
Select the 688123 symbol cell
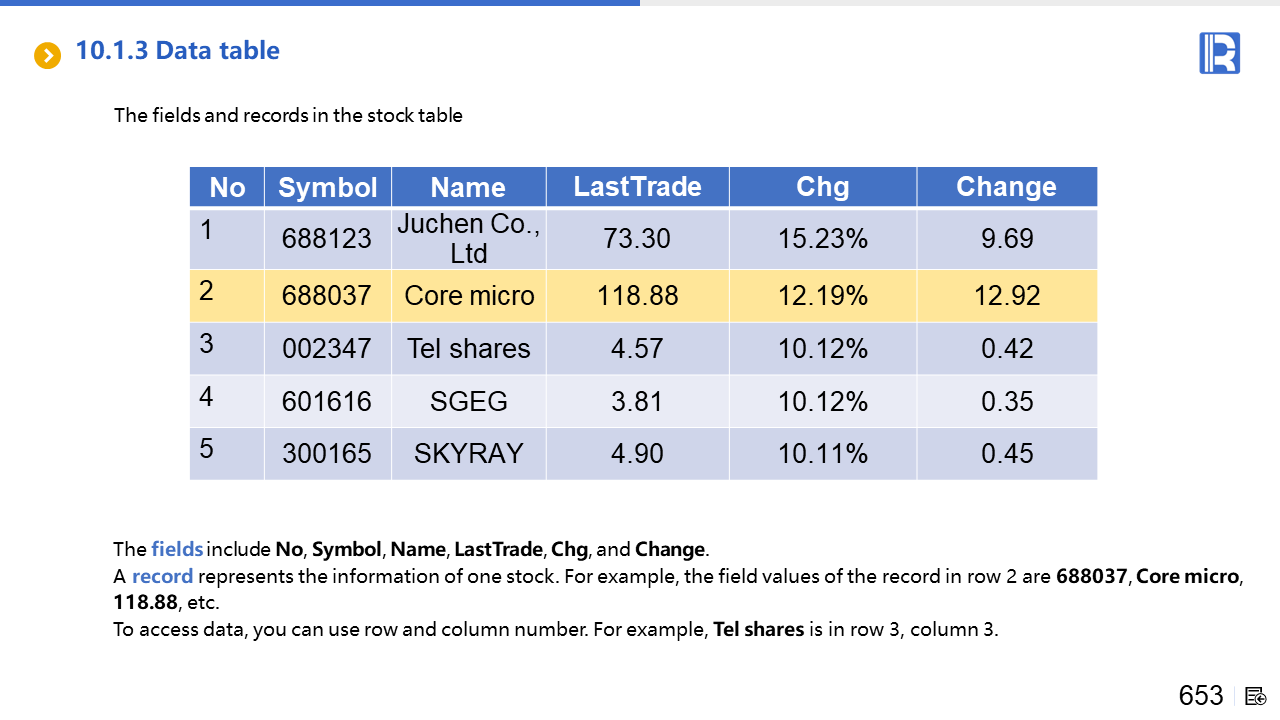(x=327, y=239)
